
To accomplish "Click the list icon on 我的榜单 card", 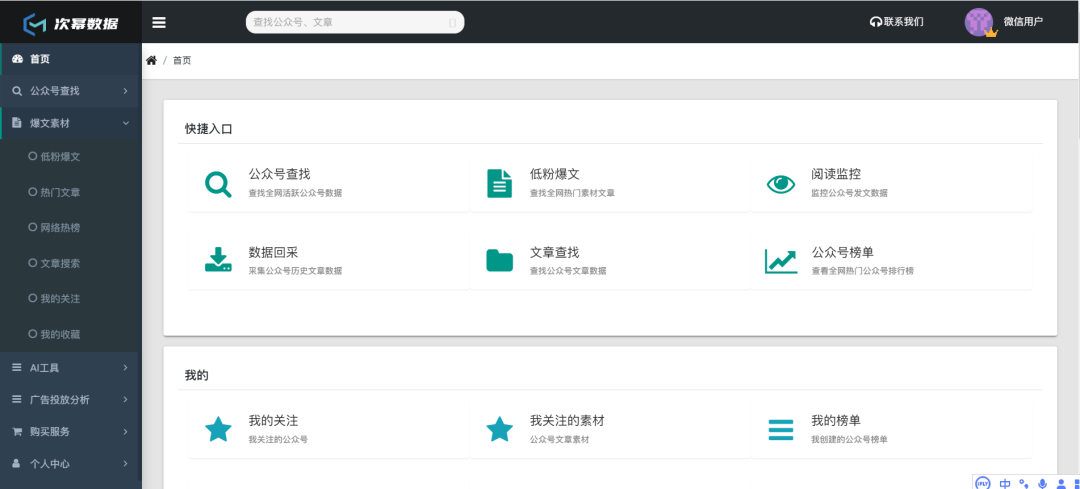I will (780, 430).
